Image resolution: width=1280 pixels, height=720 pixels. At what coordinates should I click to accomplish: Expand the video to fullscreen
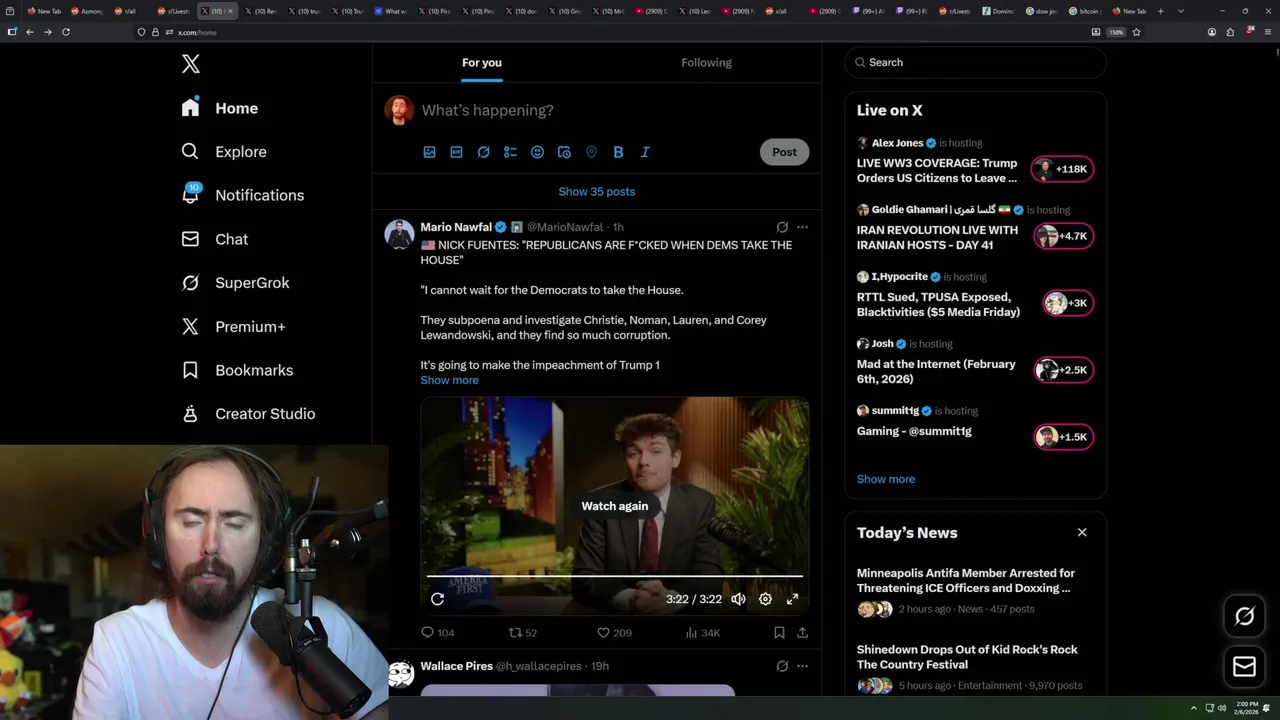click(792, 599)
